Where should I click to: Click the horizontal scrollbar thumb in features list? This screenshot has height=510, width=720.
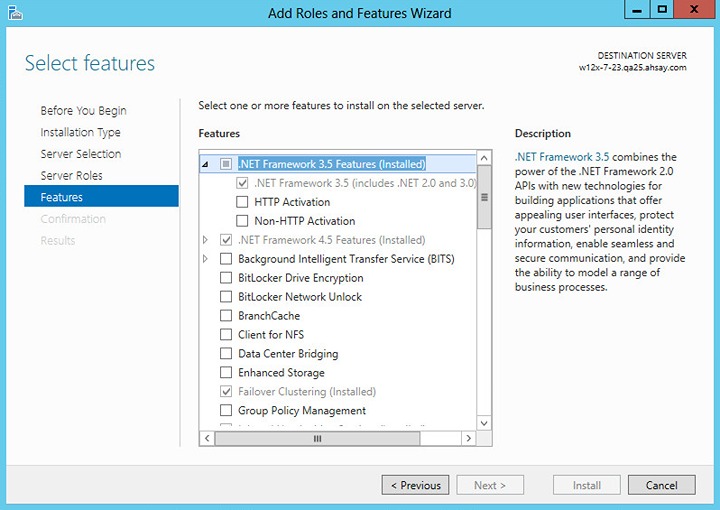coord(318,438)
